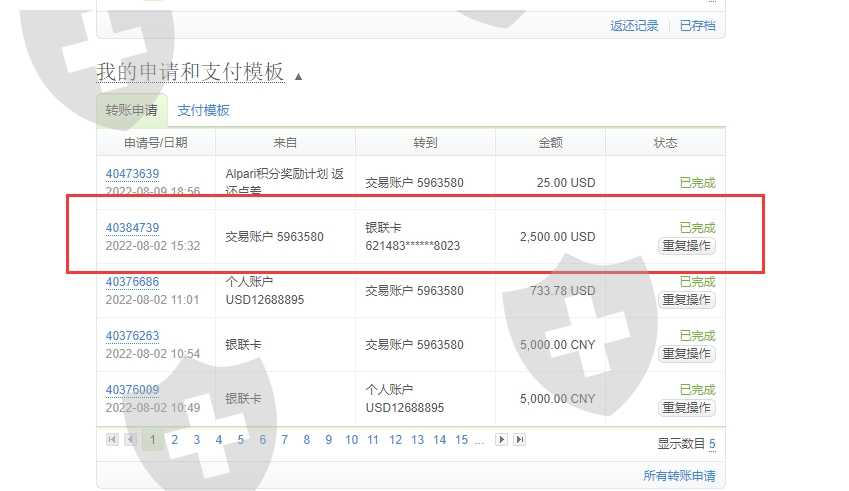The image size is (849, 491).
Task: Select card number 621483******8023 text
Action: point(413,246)
